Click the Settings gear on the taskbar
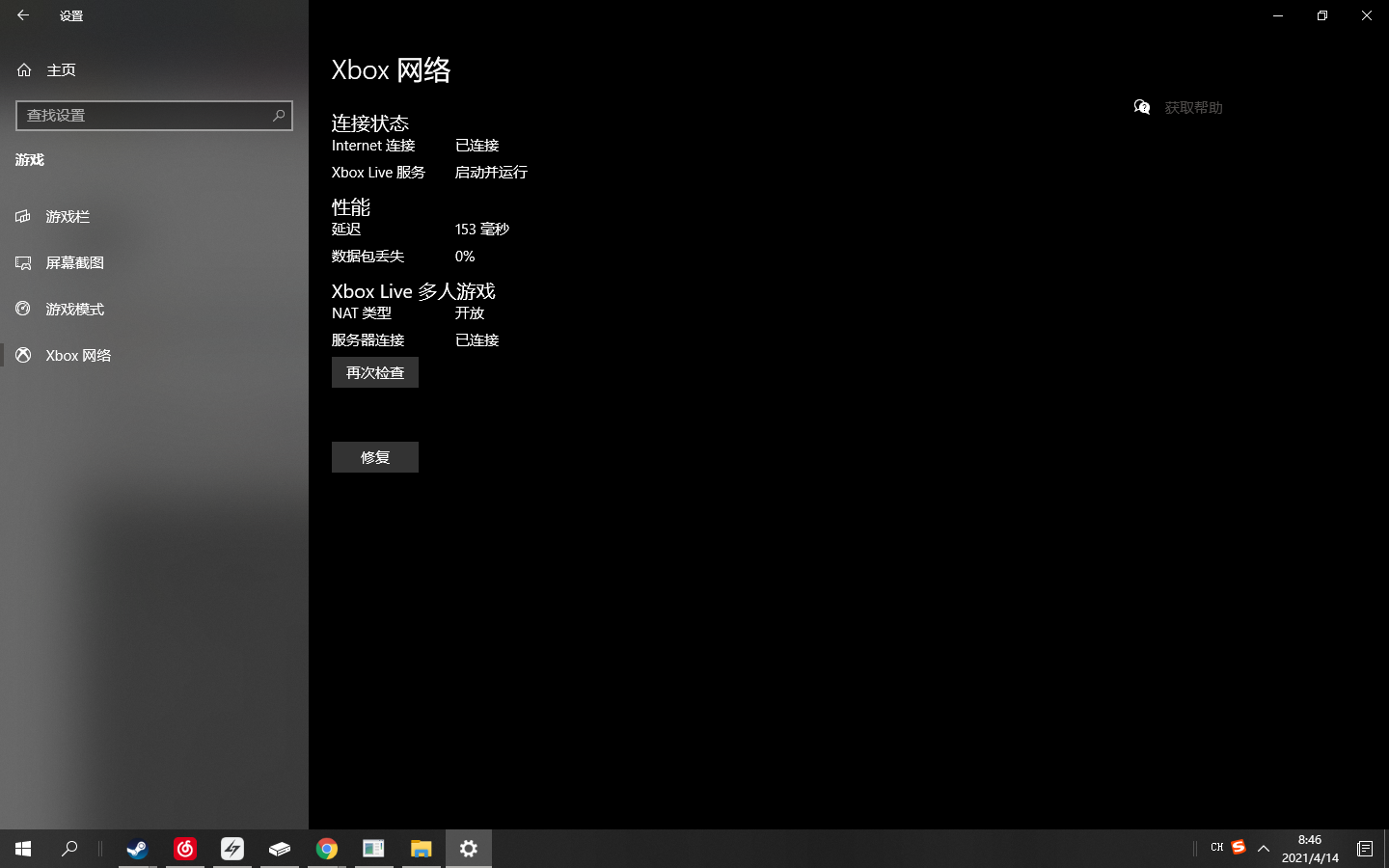1389x868 pixels. coord(469,849)
